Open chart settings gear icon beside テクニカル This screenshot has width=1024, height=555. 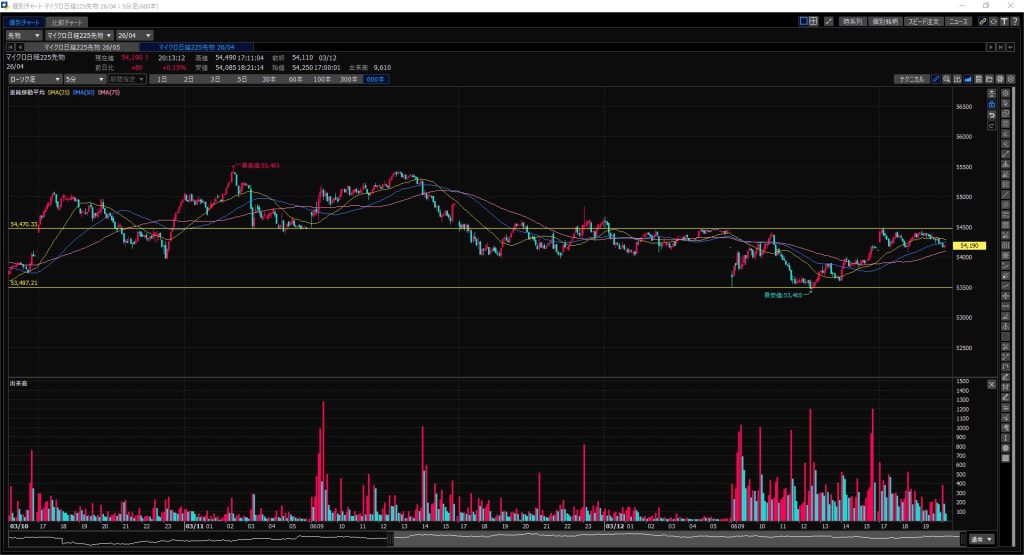point(997,79)
